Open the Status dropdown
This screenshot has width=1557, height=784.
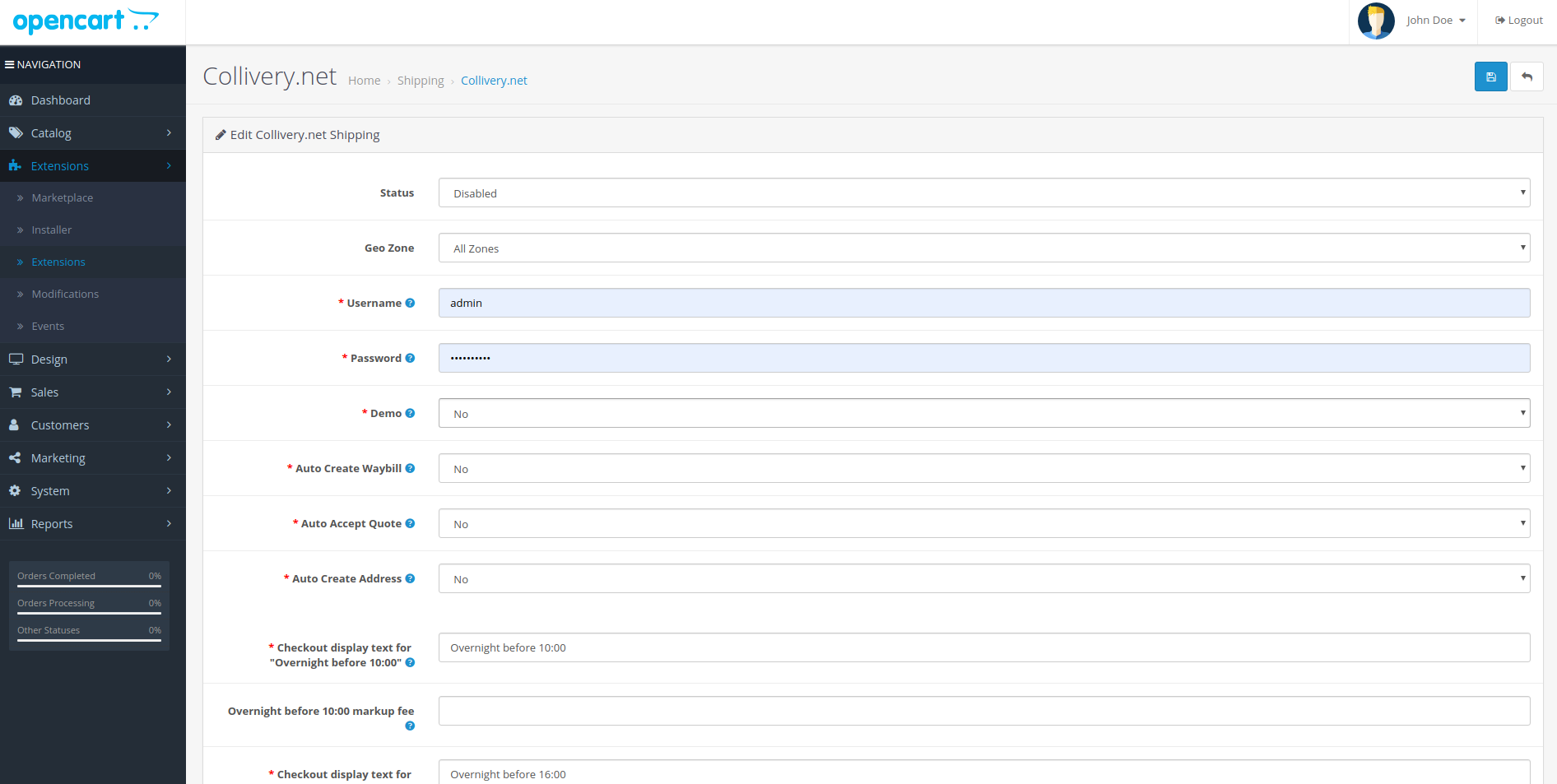coord(983,193)
